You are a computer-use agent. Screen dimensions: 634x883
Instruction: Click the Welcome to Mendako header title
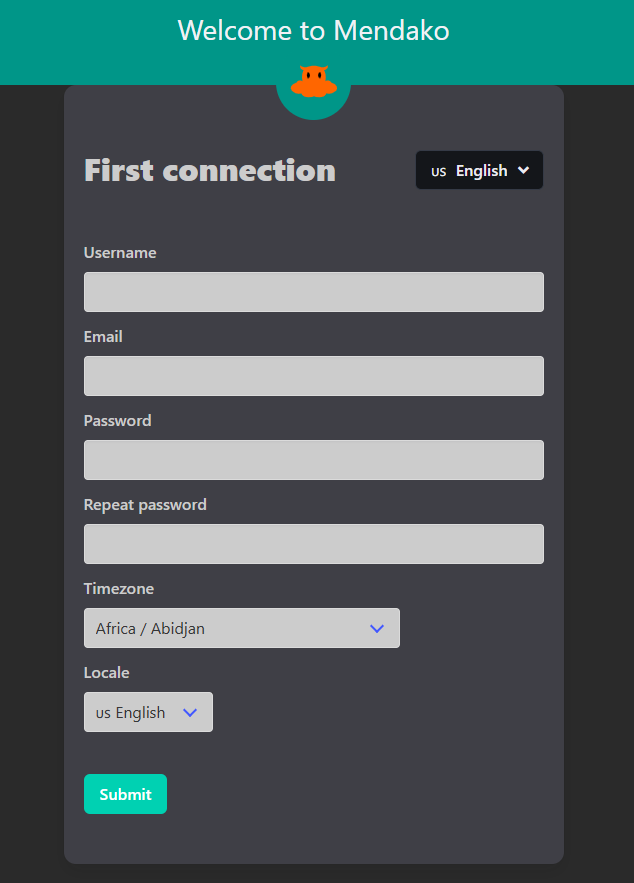point(314,30)
